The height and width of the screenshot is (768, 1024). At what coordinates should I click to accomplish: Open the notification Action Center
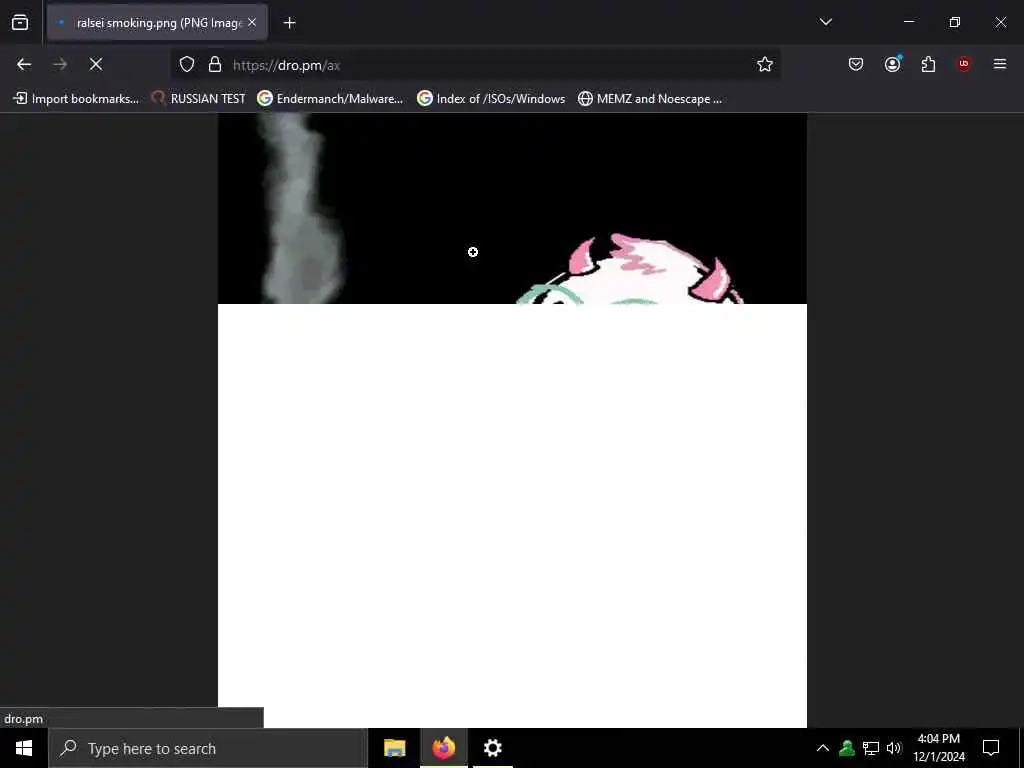(x=991, y=748)
